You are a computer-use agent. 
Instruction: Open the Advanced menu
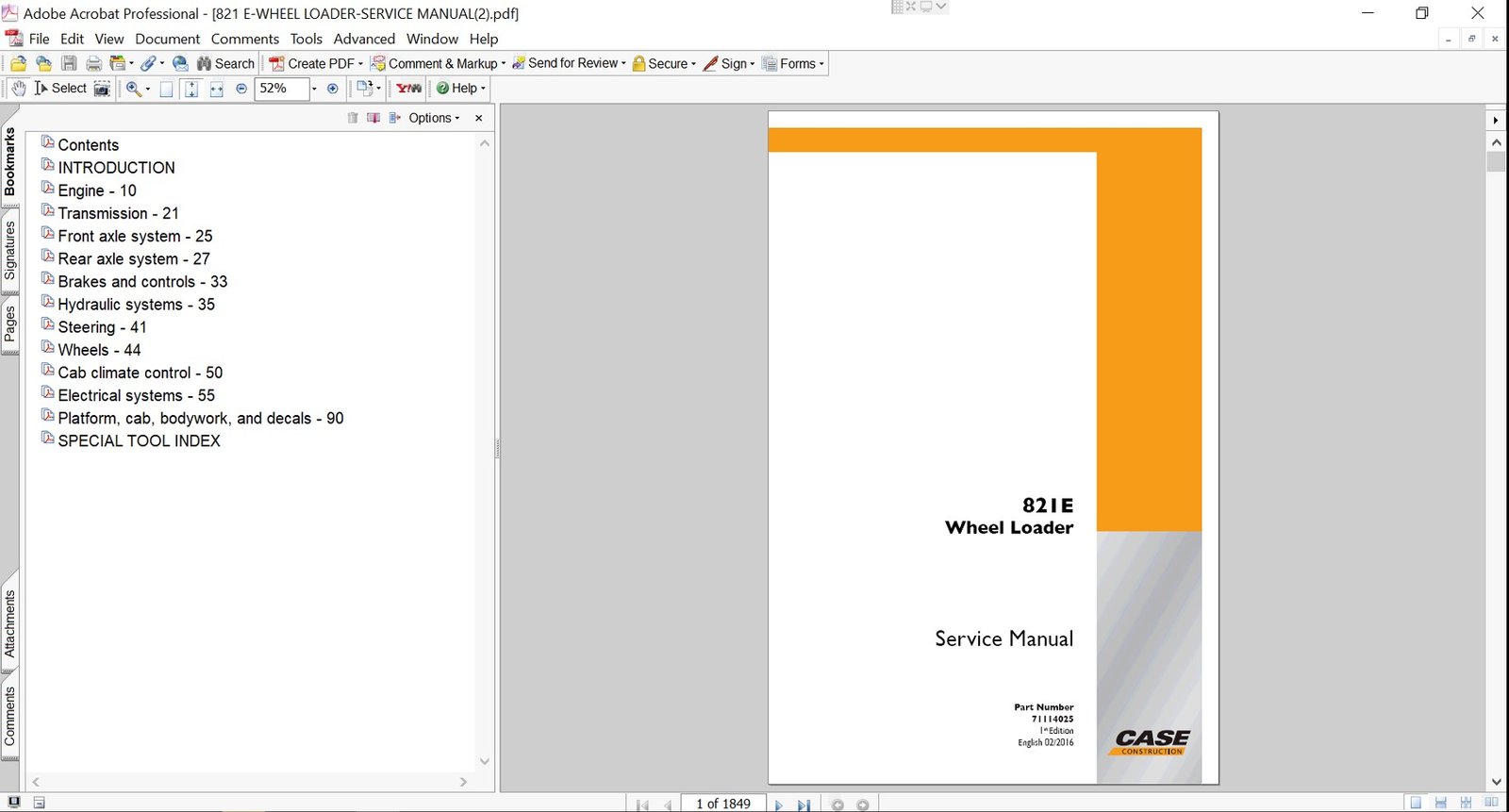point(364,39)
